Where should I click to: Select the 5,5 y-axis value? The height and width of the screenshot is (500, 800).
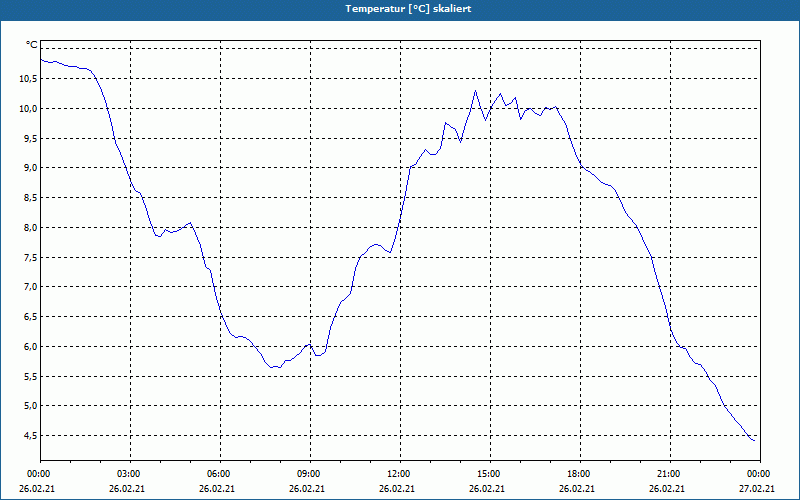(x=30, y=377)
